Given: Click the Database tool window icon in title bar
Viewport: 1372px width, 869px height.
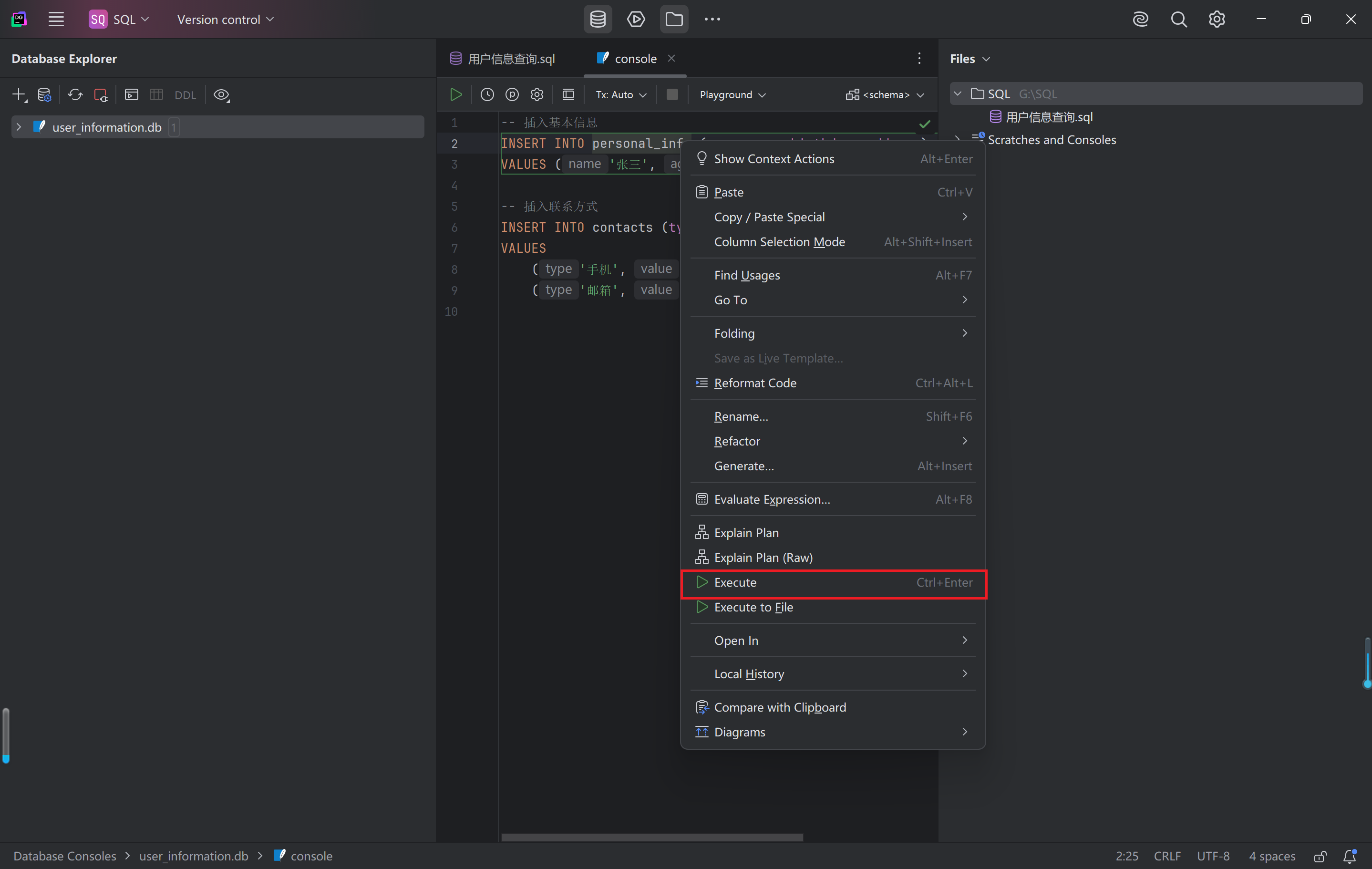Looking at the screenshot, I should tap(598, 20).
